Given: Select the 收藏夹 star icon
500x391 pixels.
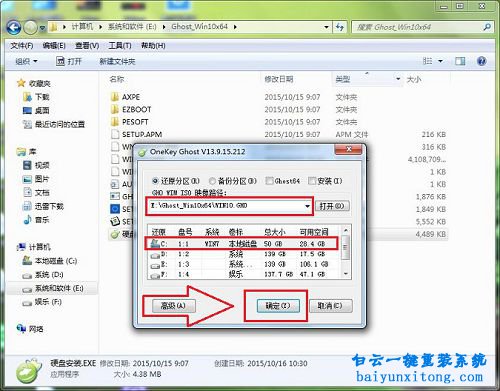Looking at the screenshot, I should [x=21, y=83].
